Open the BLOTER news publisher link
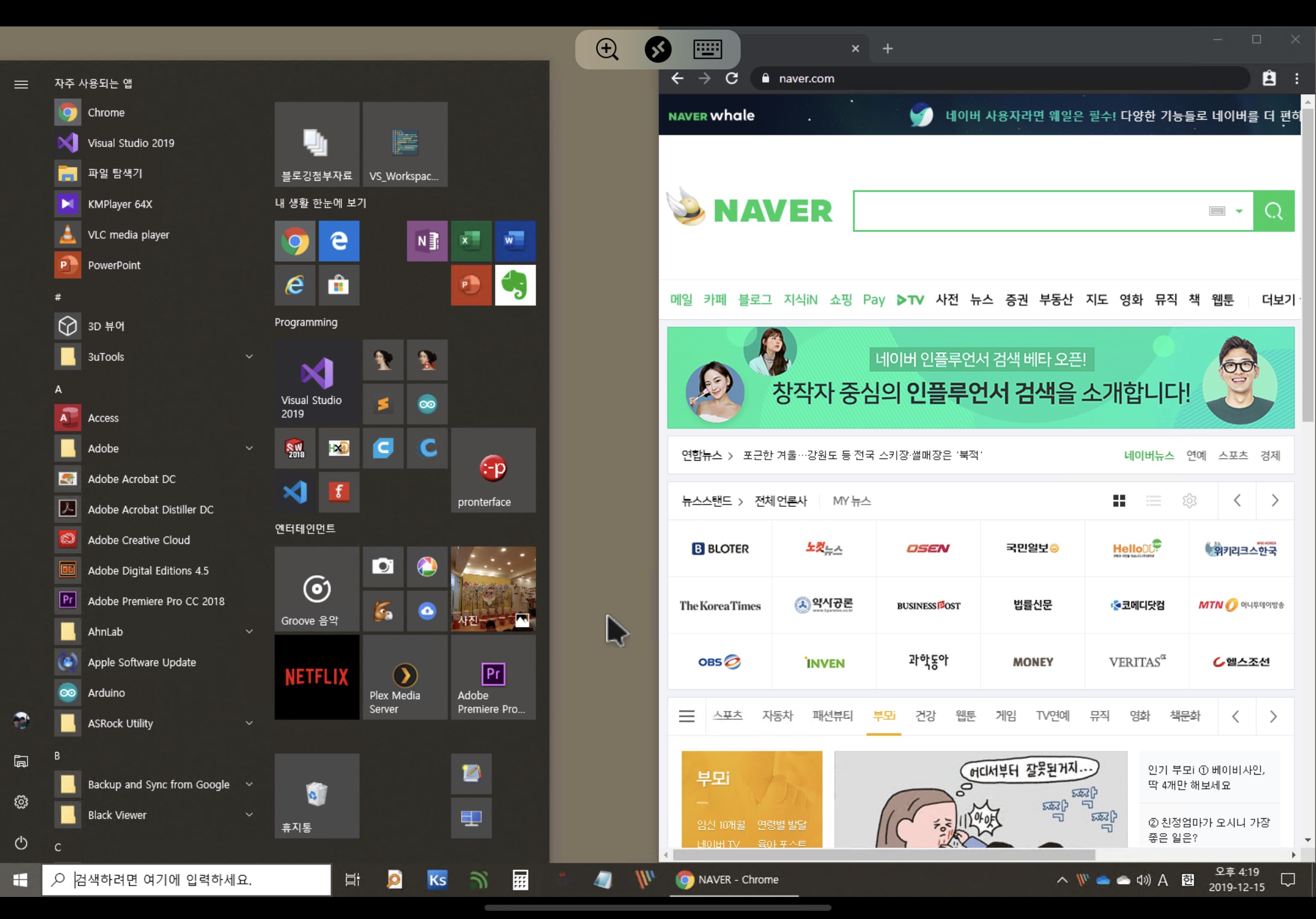This screenshot has height=919, width=1316. click(x=719, y=548)
